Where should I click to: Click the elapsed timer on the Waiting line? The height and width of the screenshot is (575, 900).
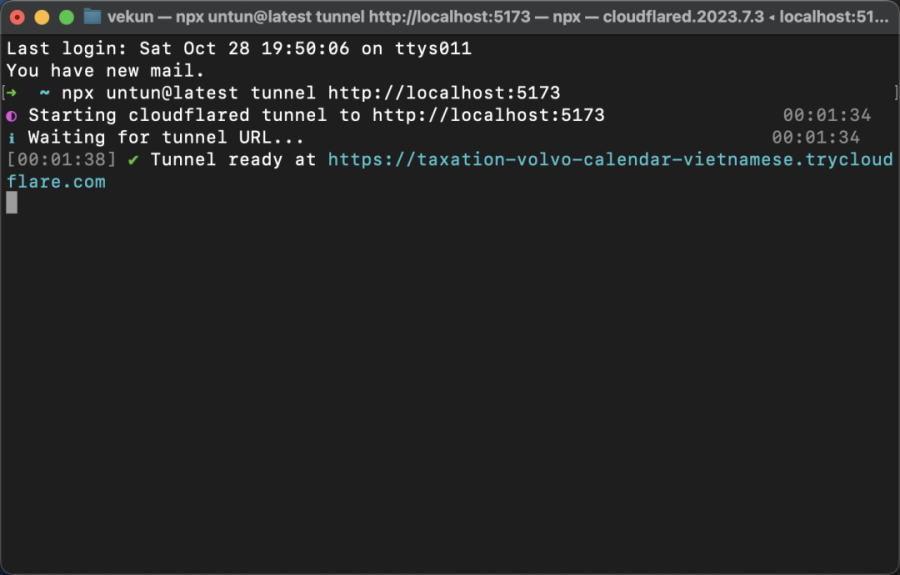815,138
